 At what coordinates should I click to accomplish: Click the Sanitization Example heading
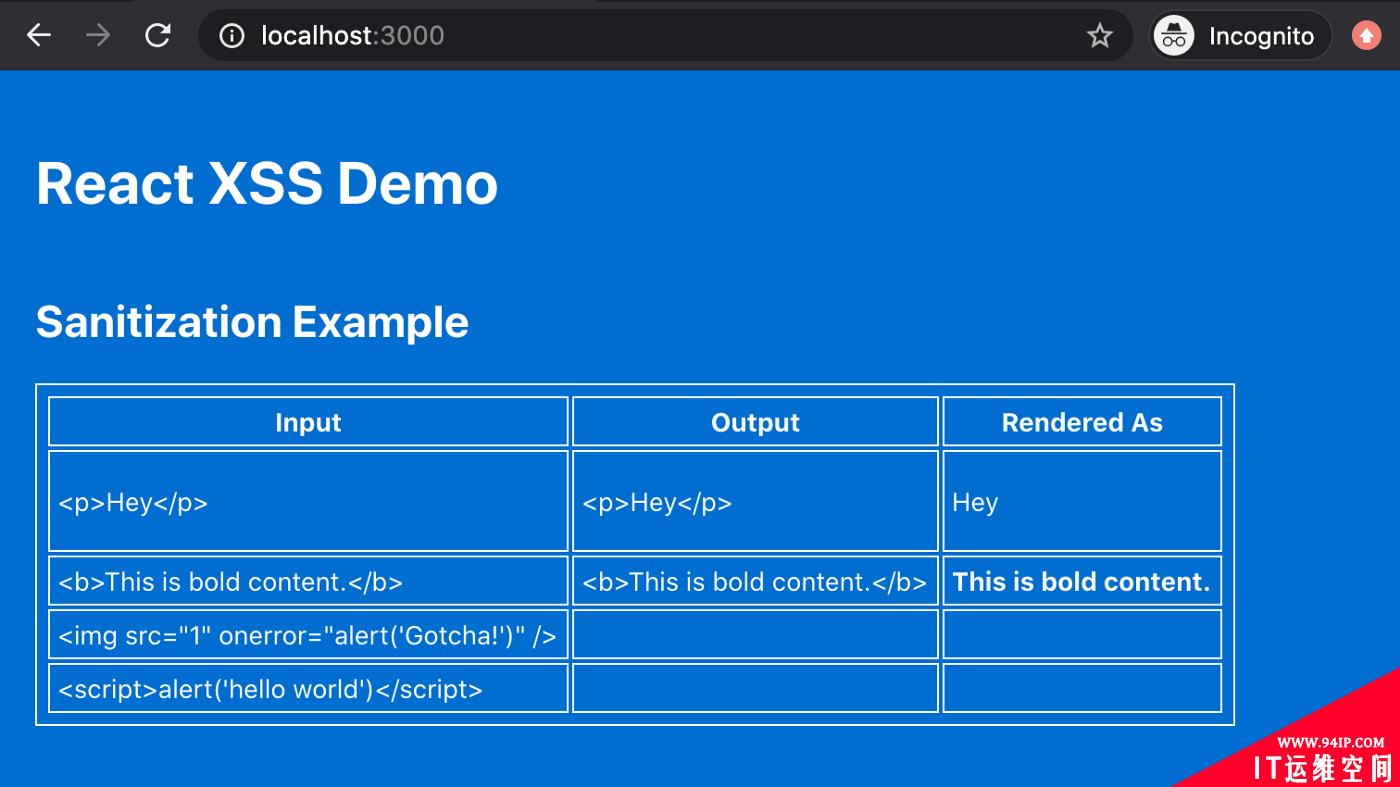[252, 322]
